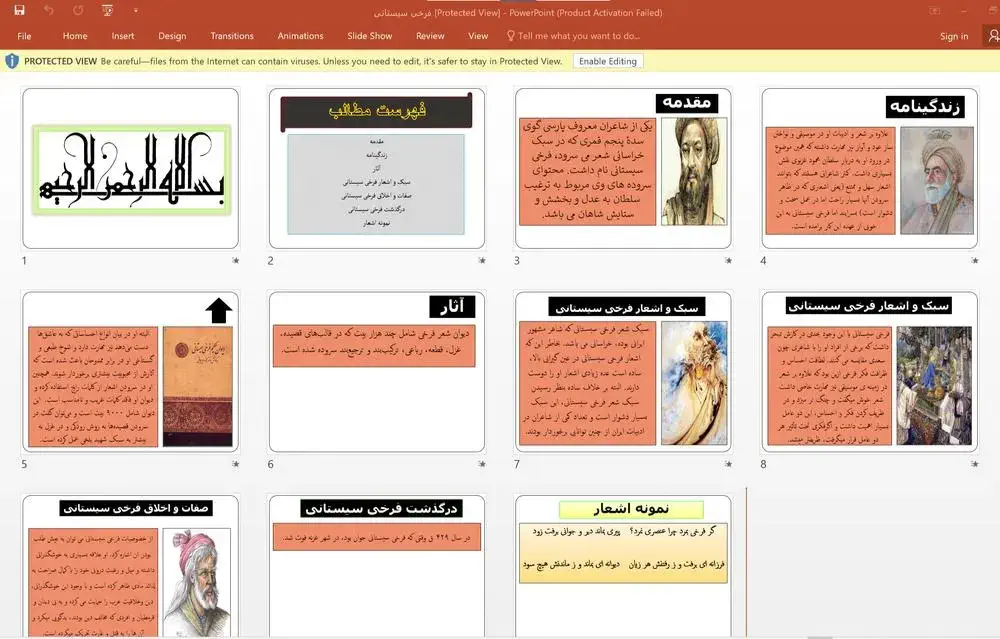Switch to the Review tab

(430, 35)
